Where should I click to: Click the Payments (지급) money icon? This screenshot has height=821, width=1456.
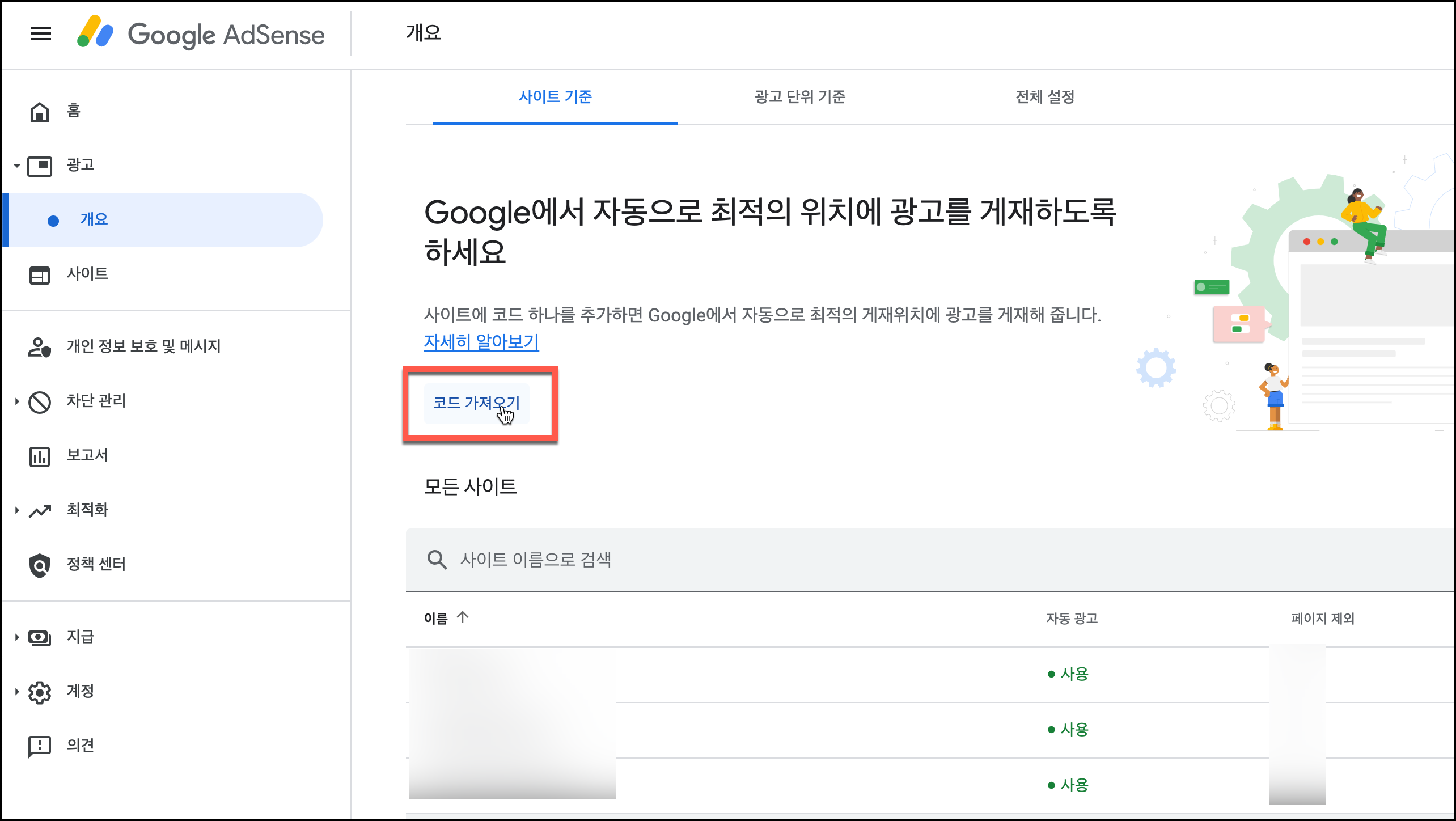pos(40,638)
